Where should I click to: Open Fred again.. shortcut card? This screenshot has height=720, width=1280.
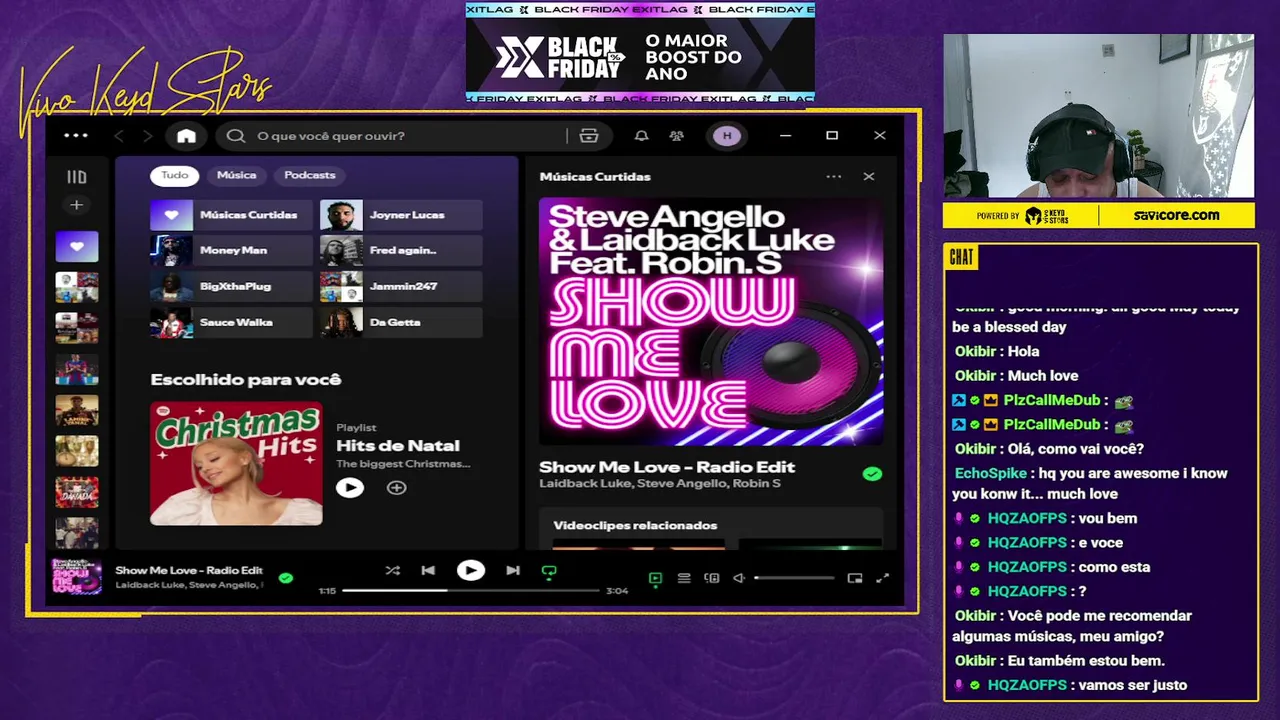(401, 250)
